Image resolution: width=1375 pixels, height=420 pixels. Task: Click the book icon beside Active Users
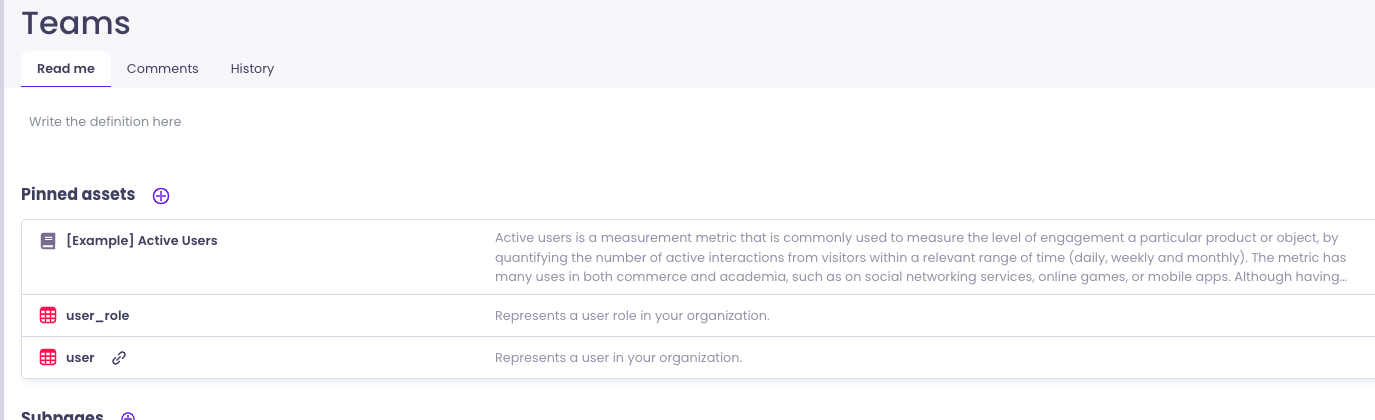[48, 241]
